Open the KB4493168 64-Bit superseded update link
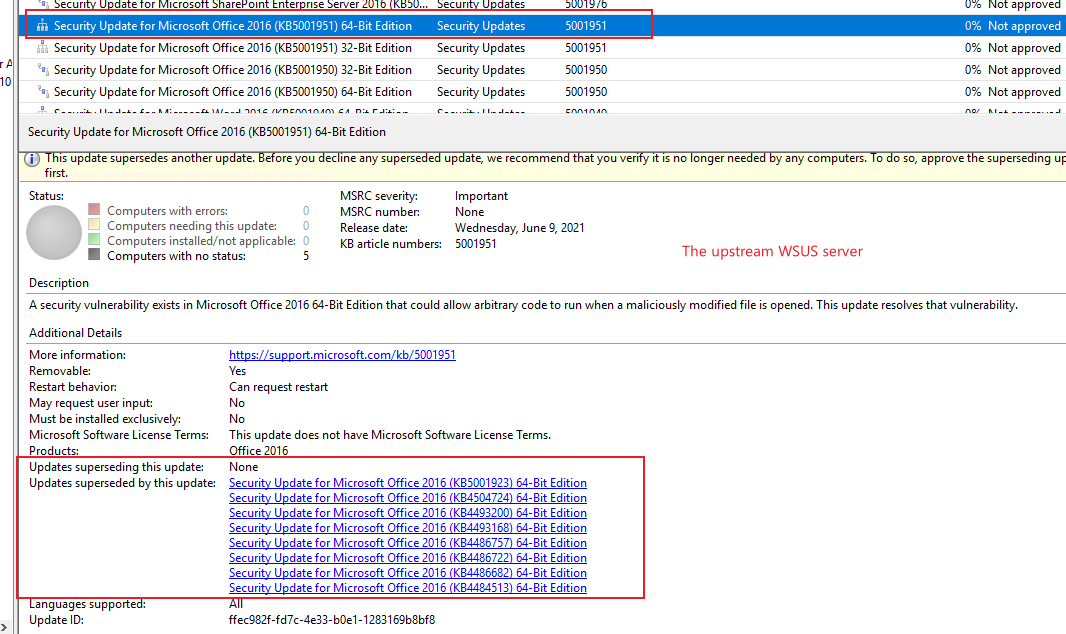The image size is (1066, 634). point(407,527)
